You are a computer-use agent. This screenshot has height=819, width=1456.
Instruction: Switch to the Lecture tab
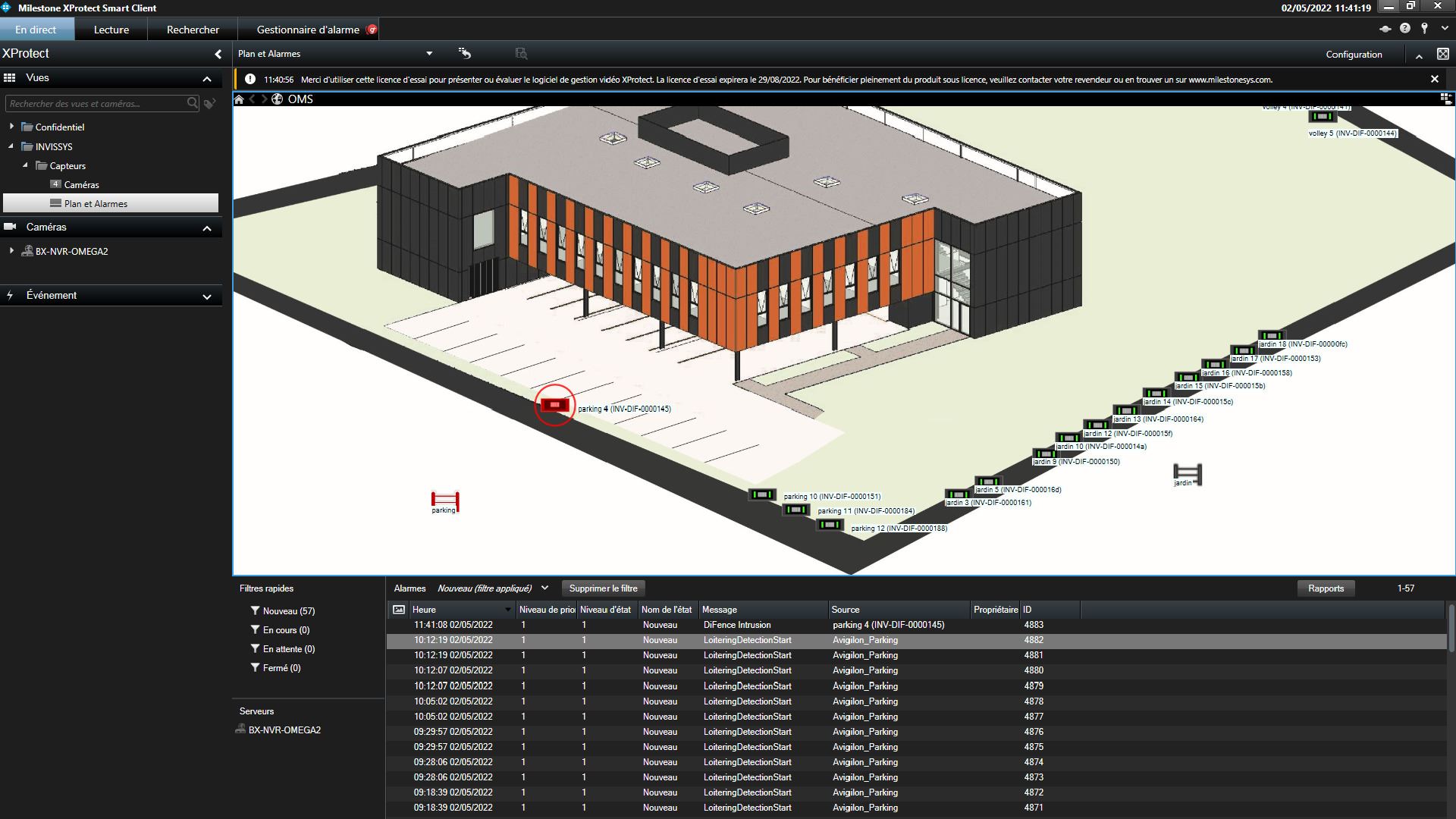(111, 30)
